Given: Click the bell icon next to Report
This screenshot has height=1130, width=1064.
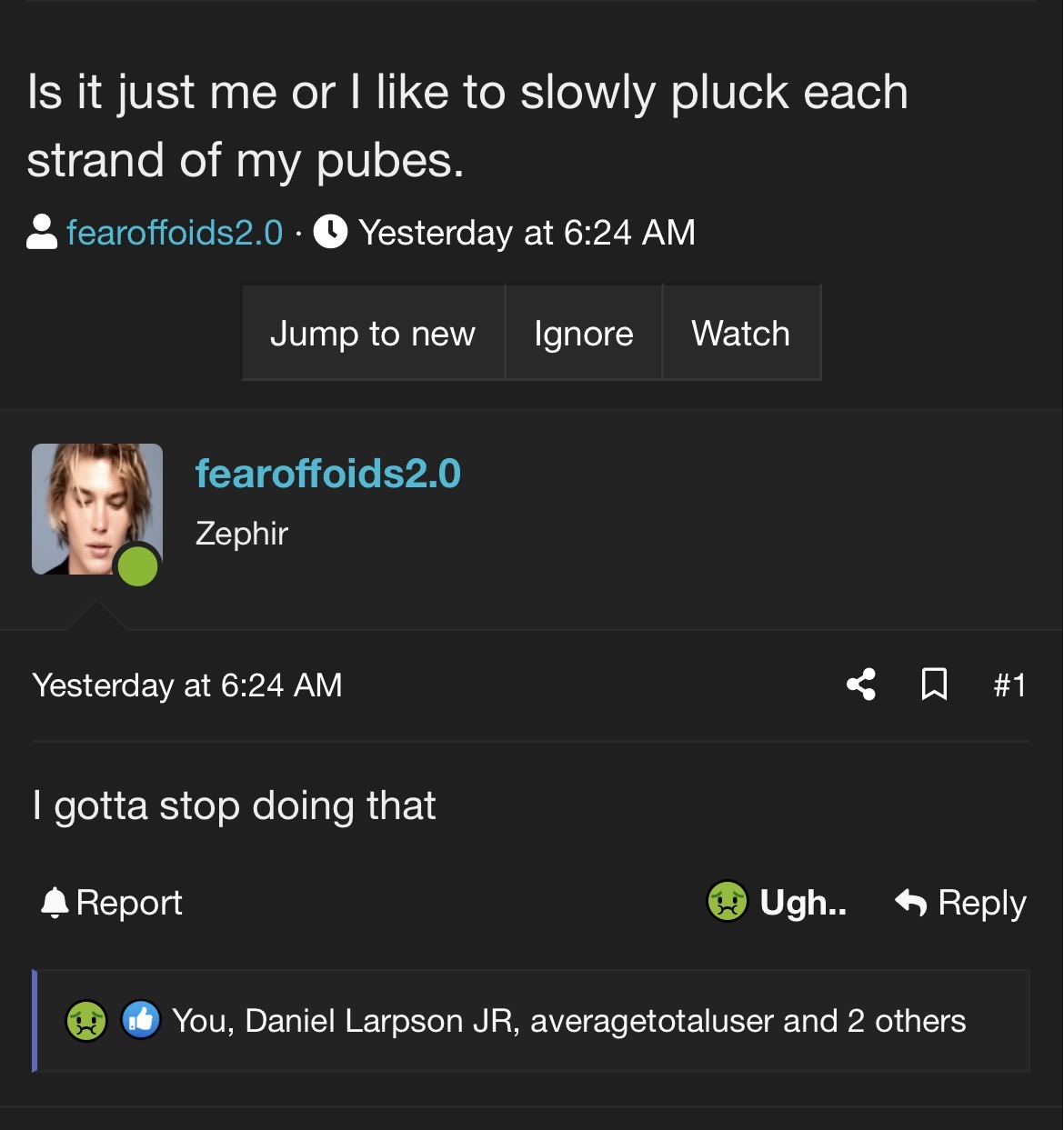Looking at the screenshot, I should [x=55, y=903].
